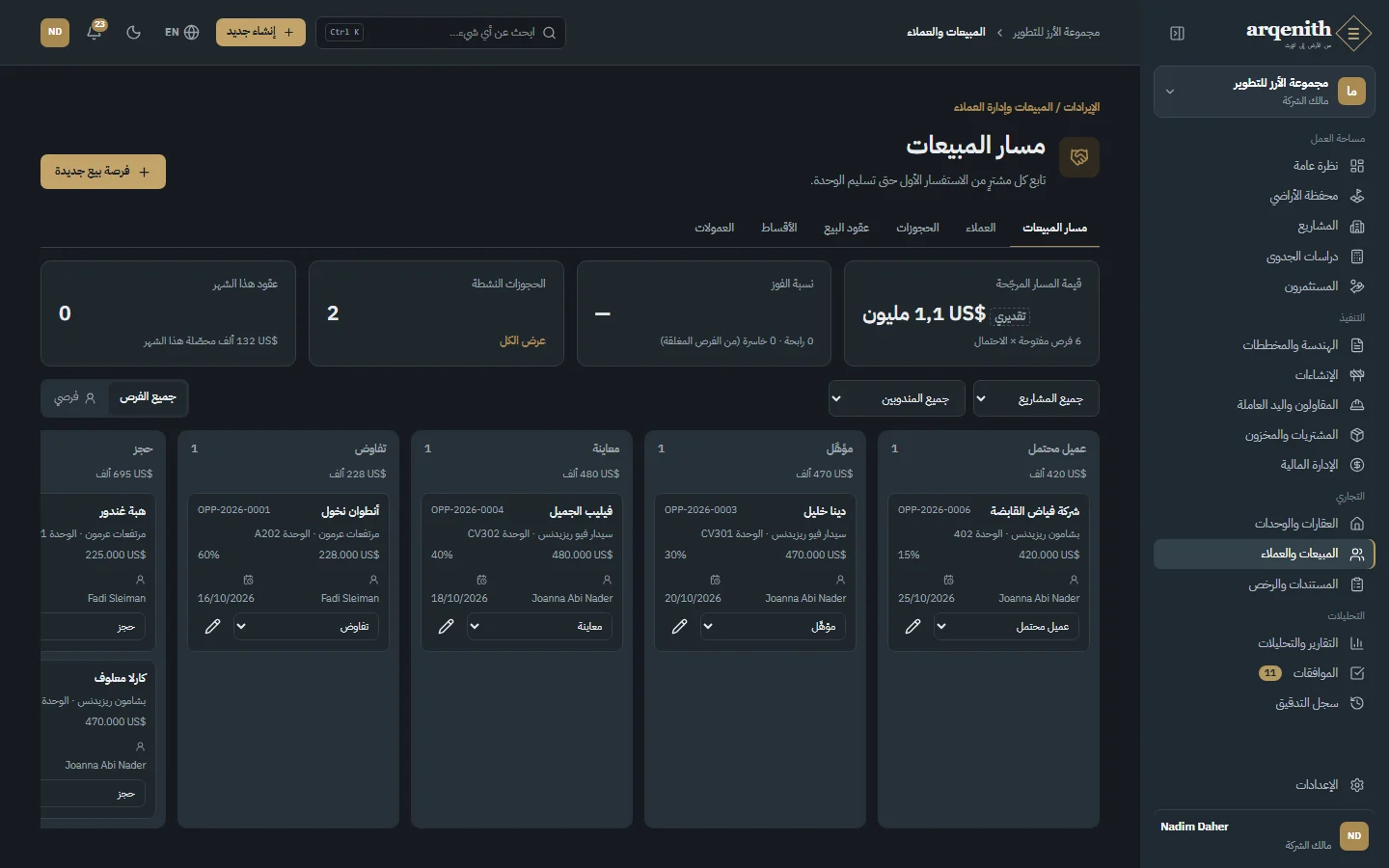
Task: Click فيليب الجميل opportunity card title
Action: (x=581, y=511)
